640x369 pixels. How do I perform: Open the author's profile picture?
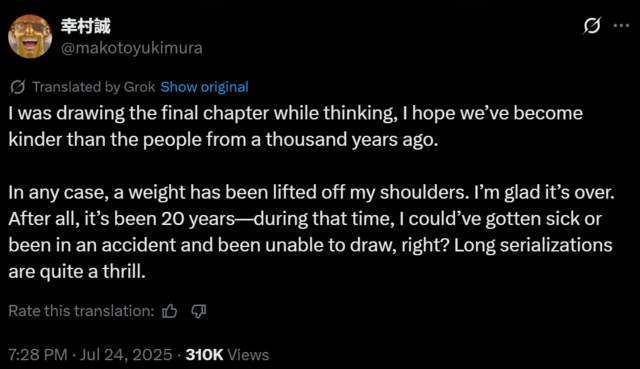pyautogui.click(x=30, y=37)
